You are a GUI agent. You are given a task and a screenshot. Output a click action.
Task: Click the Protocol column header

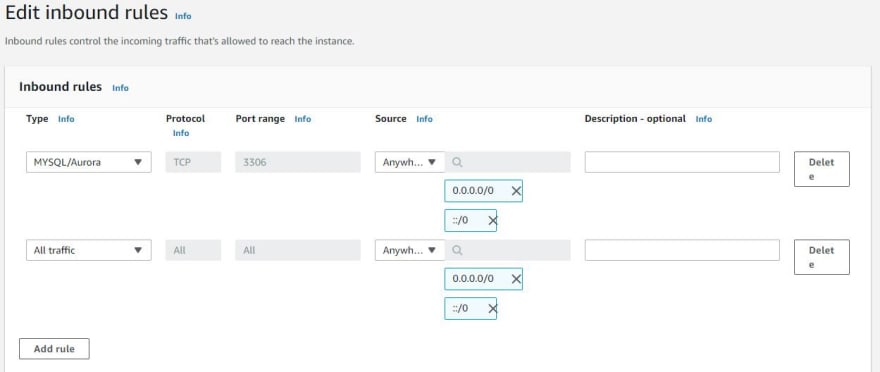185,119
